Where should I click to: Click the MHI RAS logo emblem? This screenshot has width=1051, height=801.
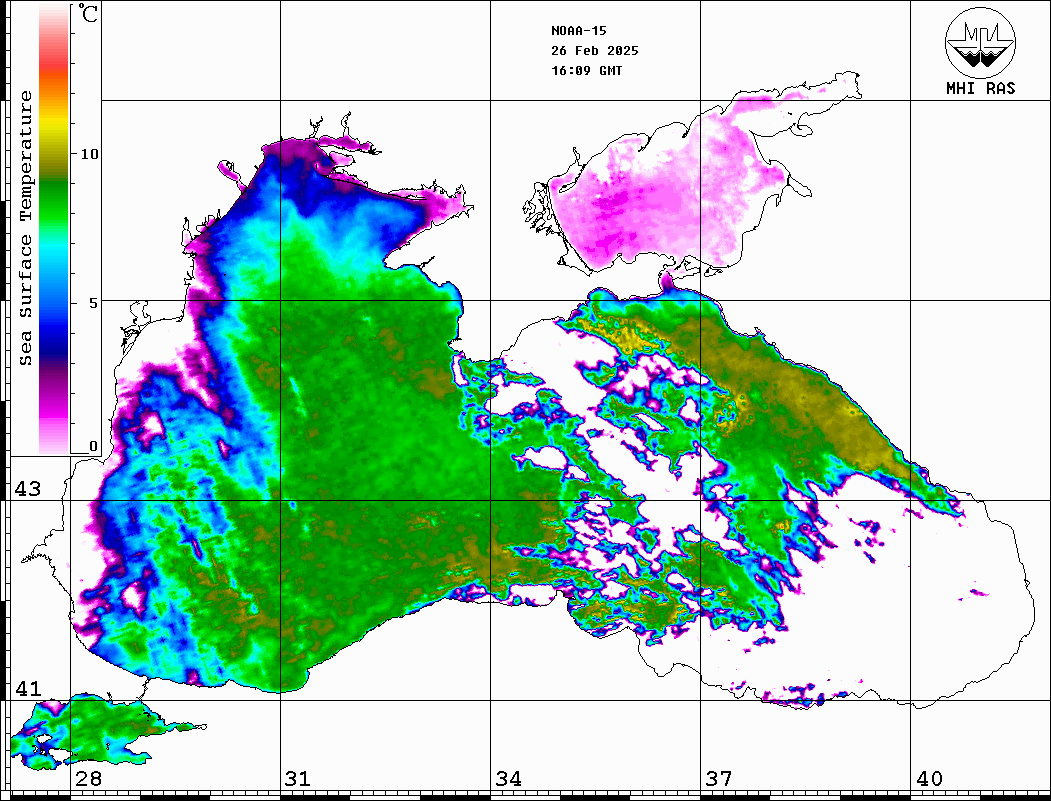(x=981, y=42)
